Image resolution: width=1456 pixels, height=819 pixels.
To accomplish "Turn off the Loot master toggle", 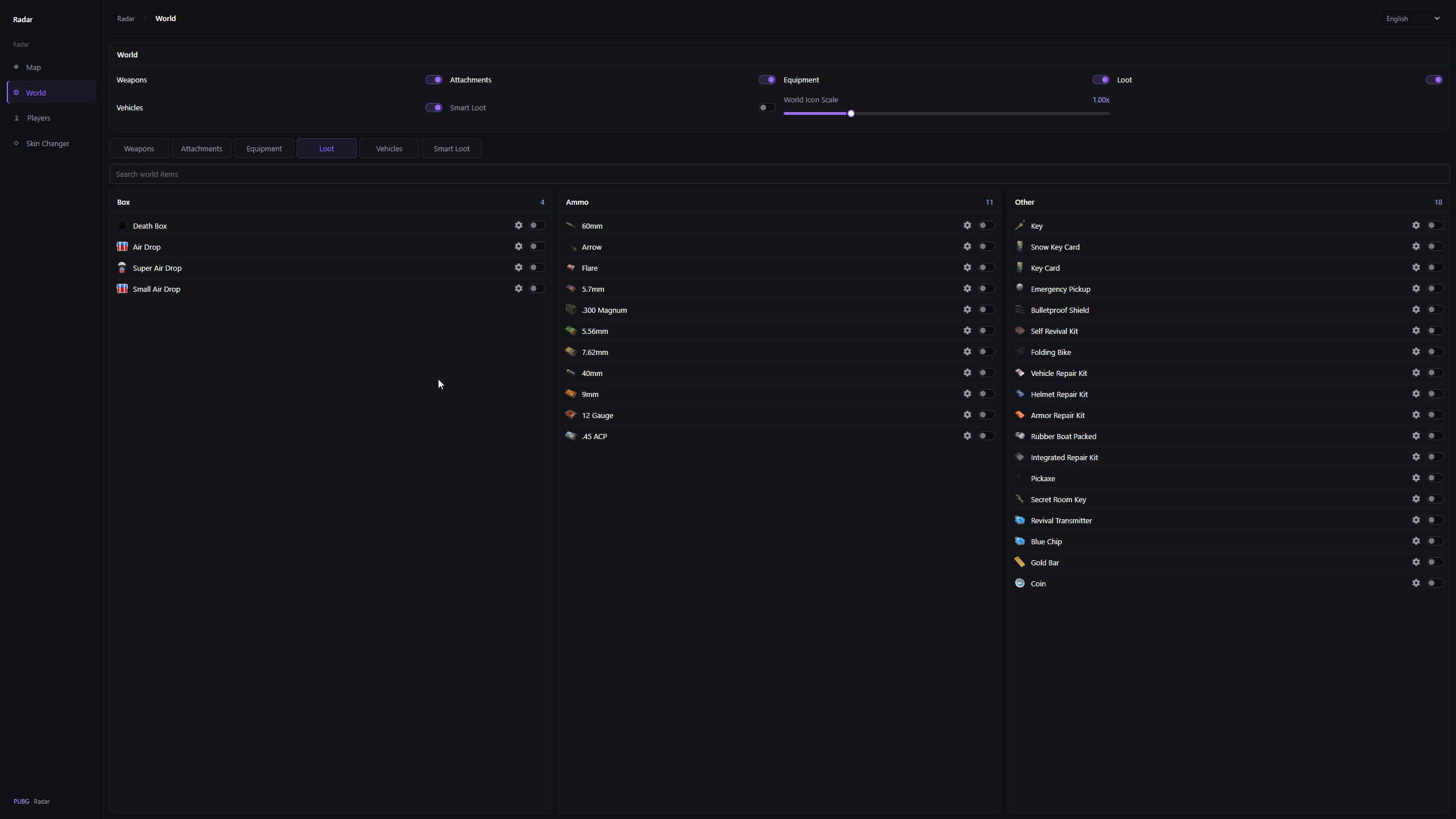I will point(1434,80).
